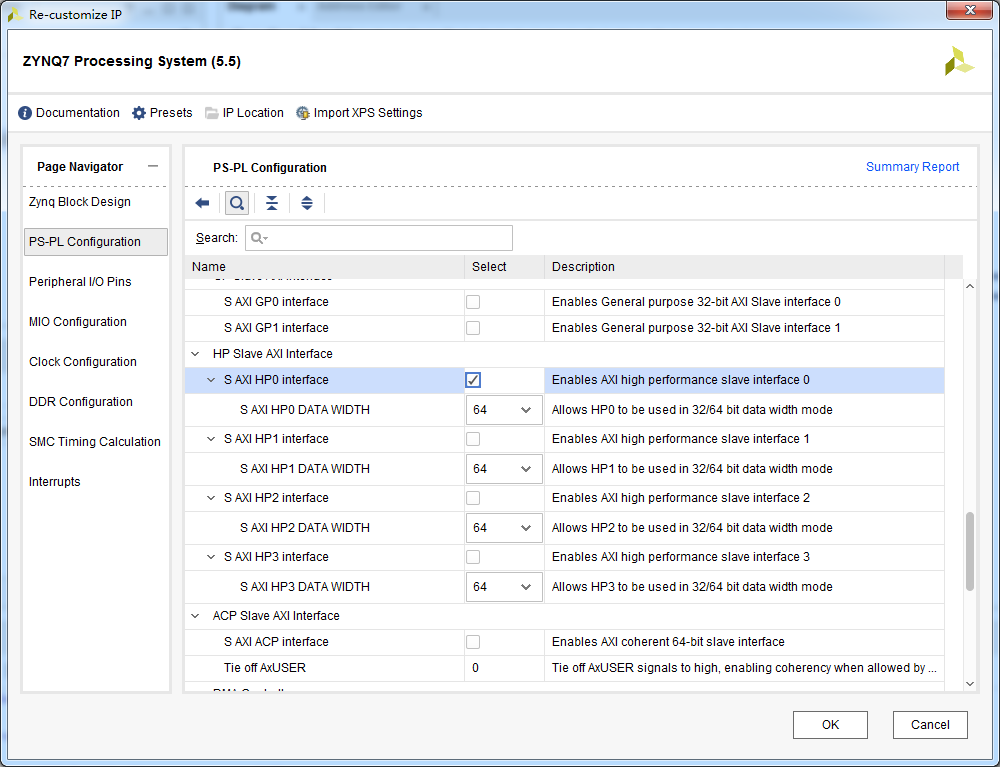Open the Clock Configuration page
Screen dimensions: 1000x767
click(83, 362)
